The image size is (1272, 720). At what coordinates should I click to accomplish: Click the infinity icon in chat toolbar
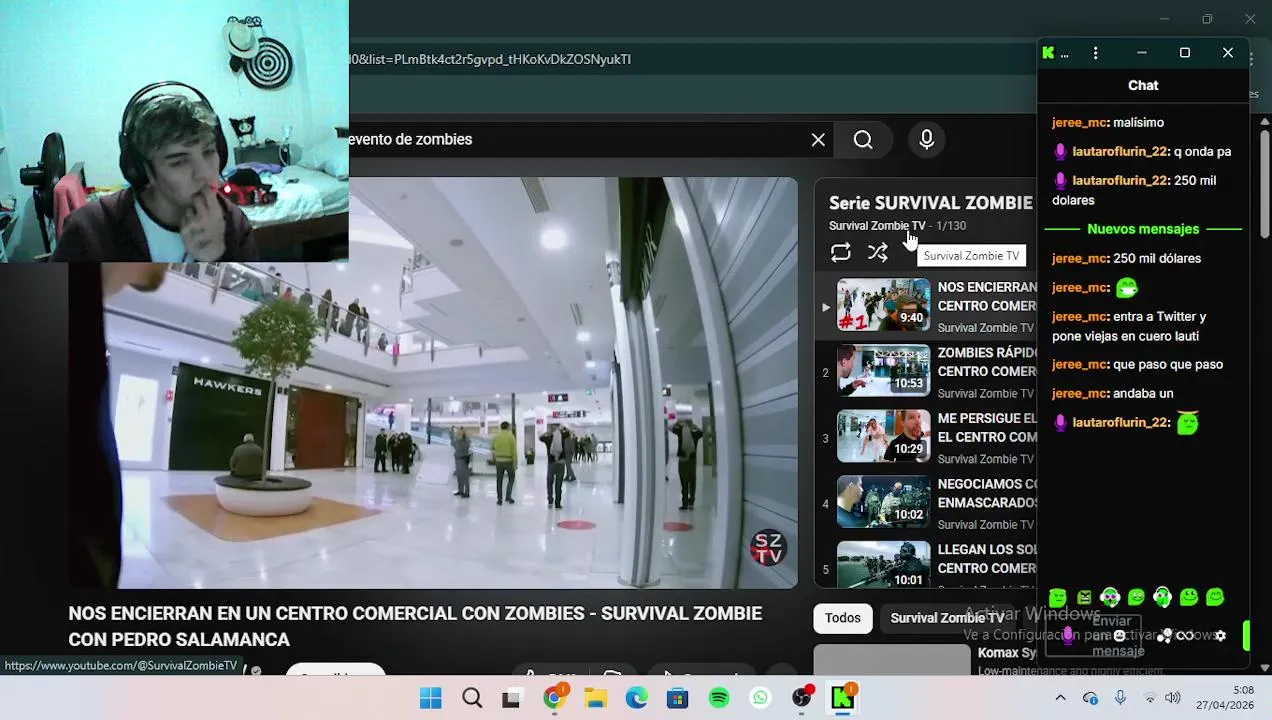pyautogui.click(x=1185, y=636)
